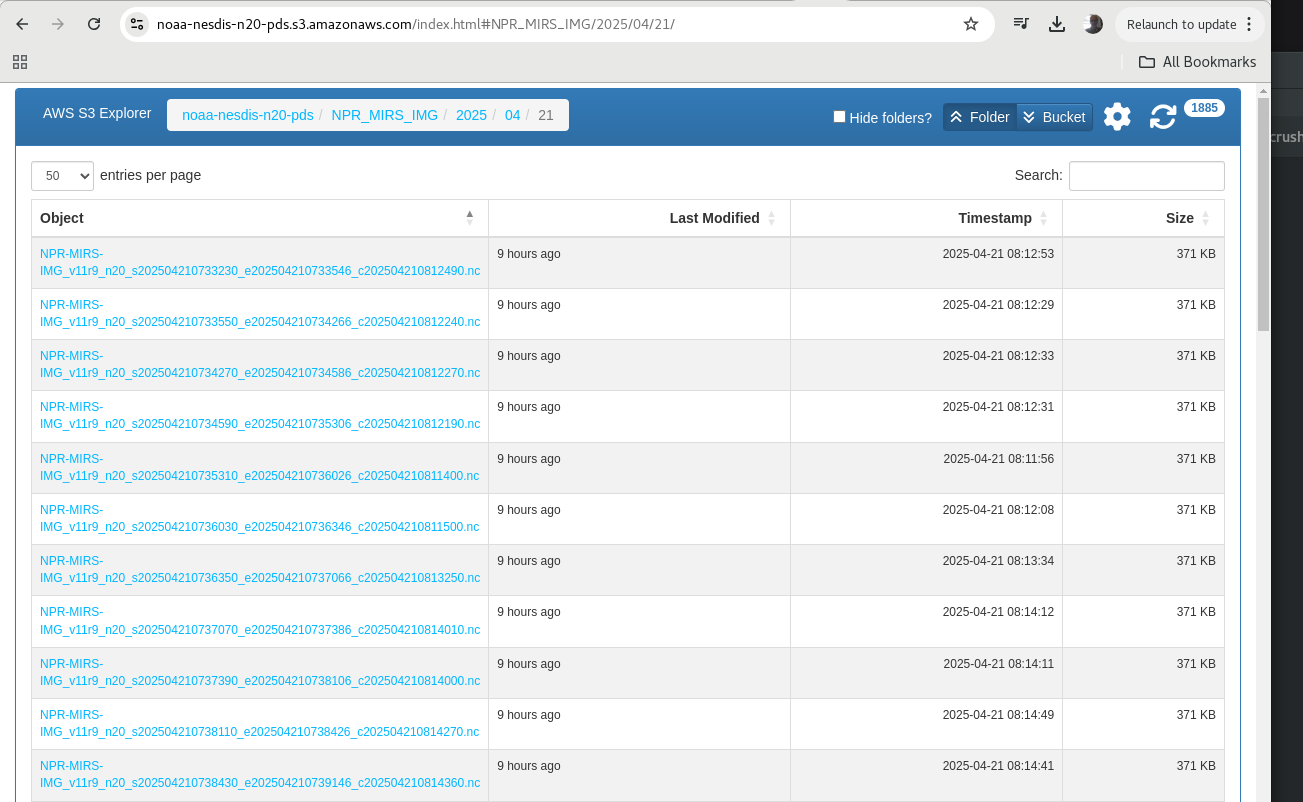This screenshot has height=802, width=1303.
Task: Open file ending c202504210812240.nc
Action: (259, 313)
